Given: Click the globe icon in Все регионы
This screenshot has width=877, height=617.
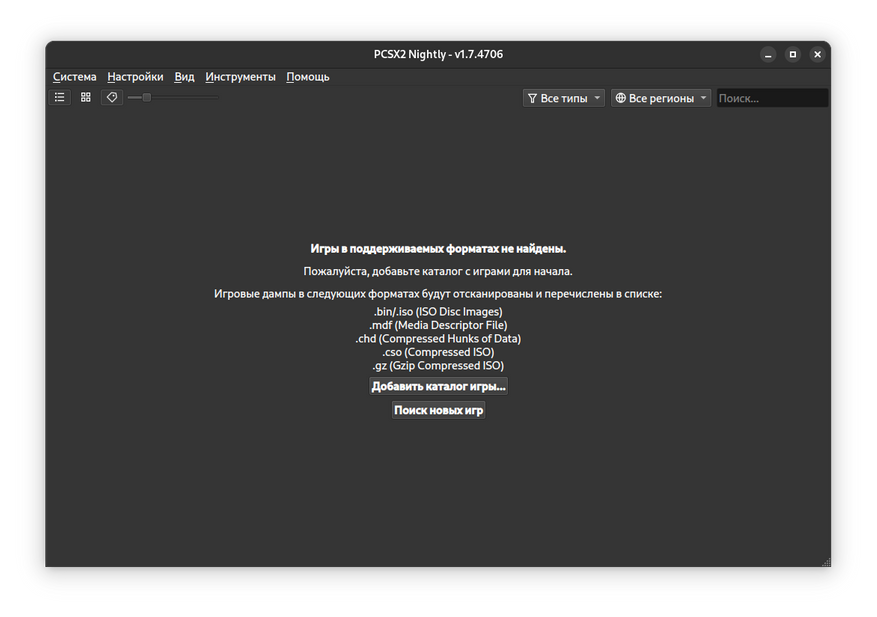Looking at the screenshot, I should 621,98.
